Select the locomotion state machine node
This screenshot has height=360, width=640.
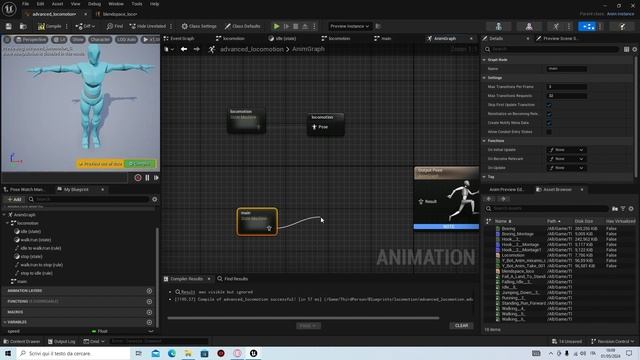(247, 120)
